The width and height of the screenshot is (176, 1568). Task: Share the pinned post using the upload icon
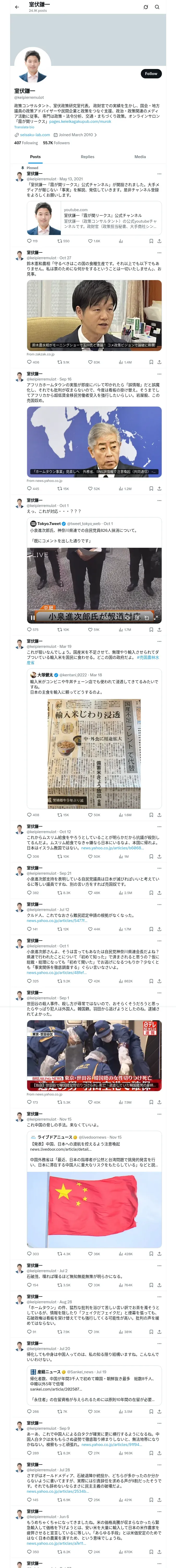click(159, 241)
